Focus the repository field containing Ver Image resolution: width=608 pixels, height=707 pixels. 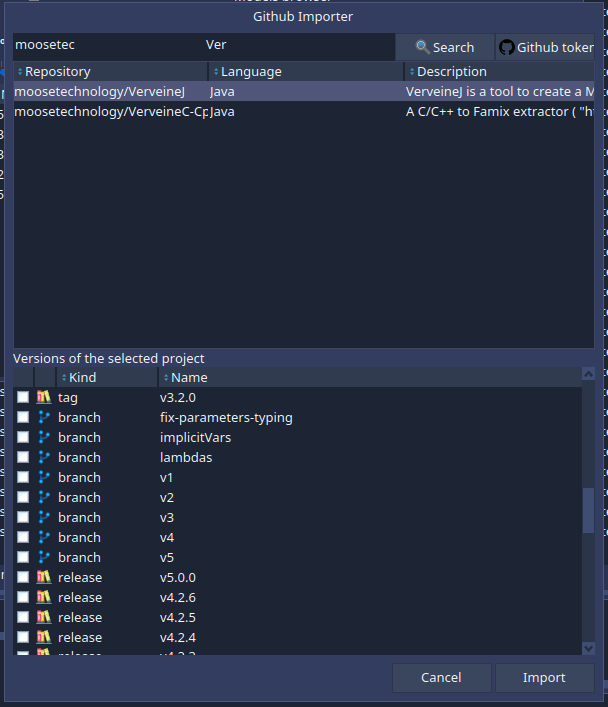299,45
